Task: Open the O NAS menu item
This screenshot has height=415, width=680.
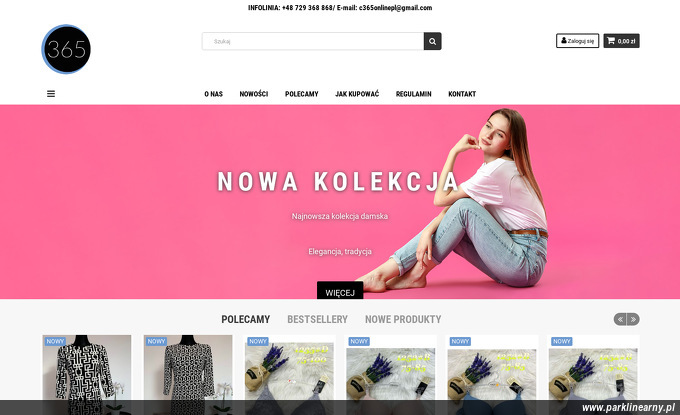Action: 213,94
